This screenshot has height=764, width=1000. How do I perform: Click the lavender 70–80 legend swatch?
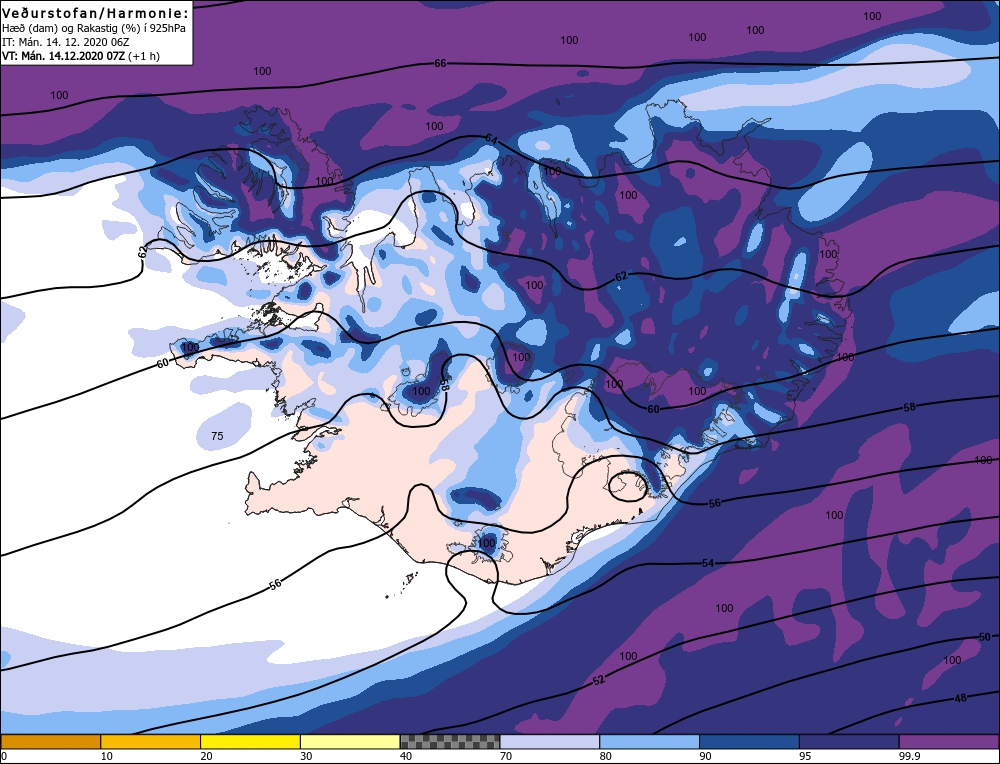[550, 741]
